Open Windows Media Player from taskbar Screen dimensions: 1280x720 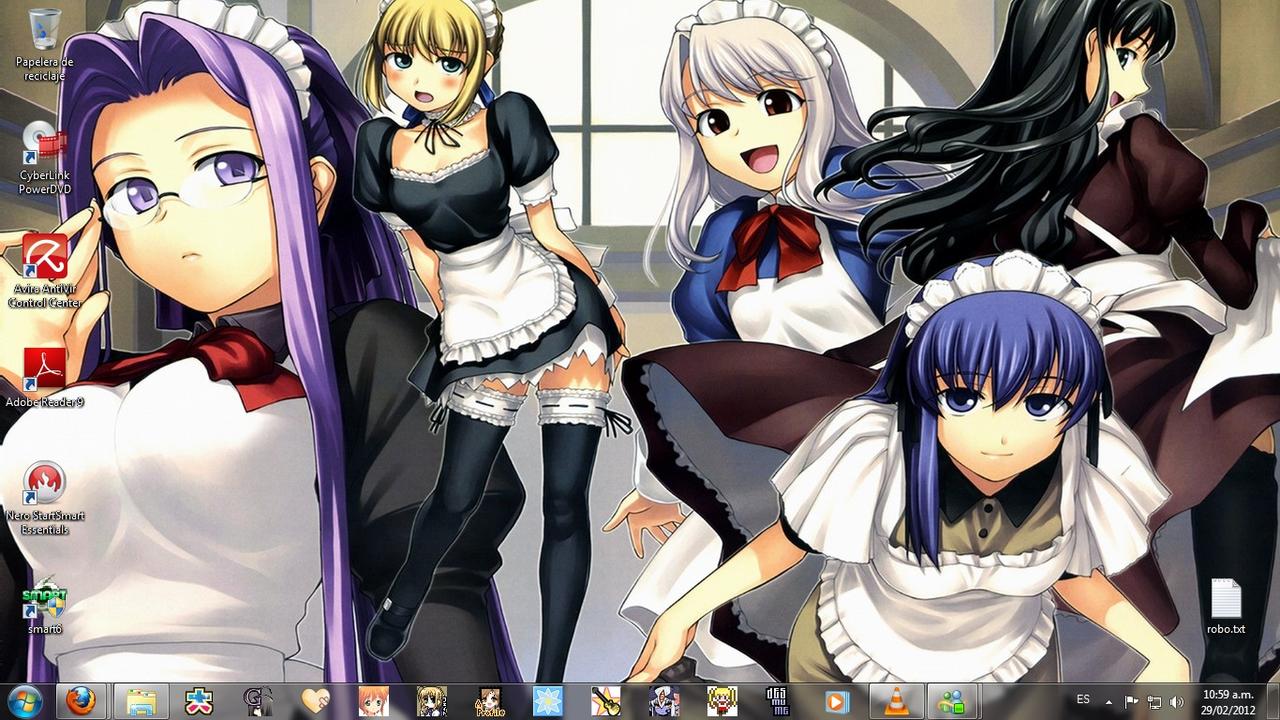pyautogui.click(x=836, y=700)
